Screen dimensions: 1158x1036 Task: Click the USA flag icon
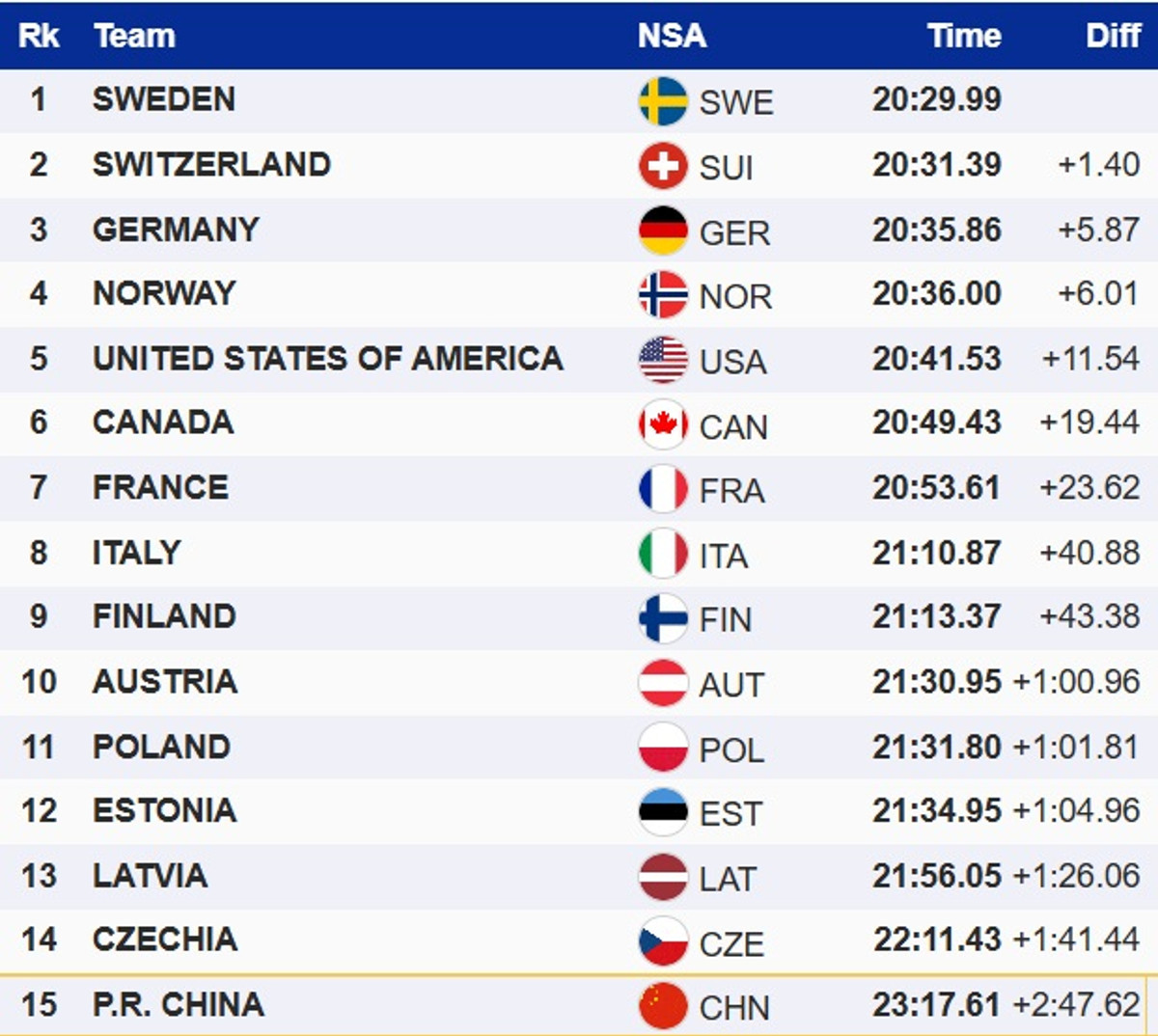[x=663, y=360]
